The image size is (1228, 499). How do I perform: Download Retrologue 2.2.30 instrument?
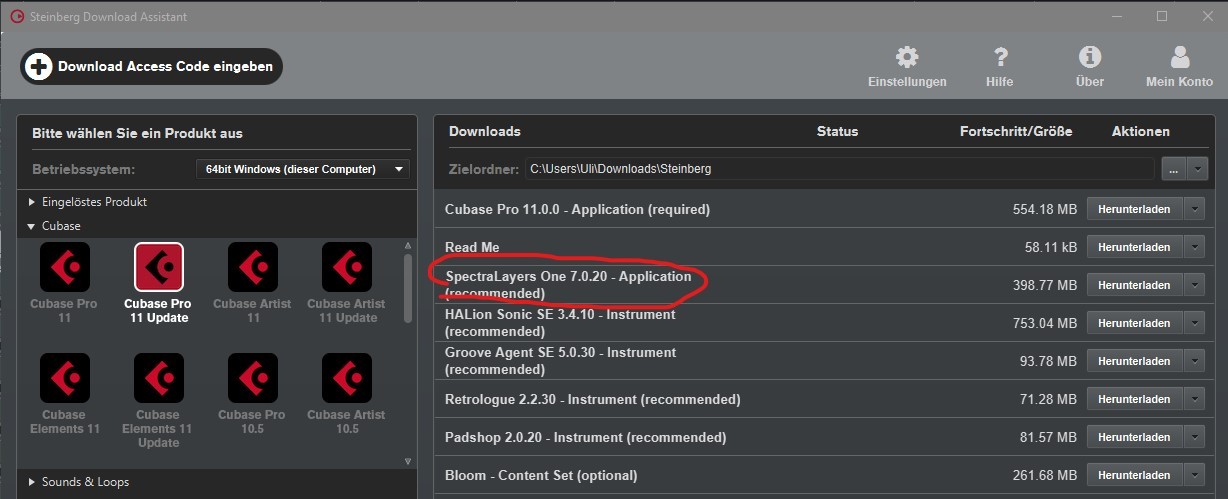1134,399
